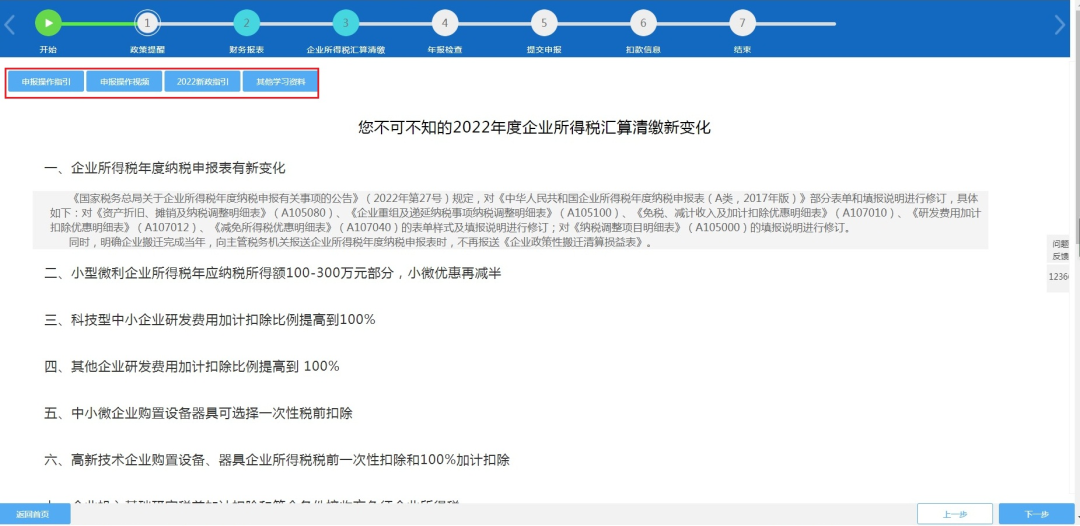The height and width of the screenshot is (526, 1080).
Task: Jump to step 4 年报检查
Action: tap(444, 23)
